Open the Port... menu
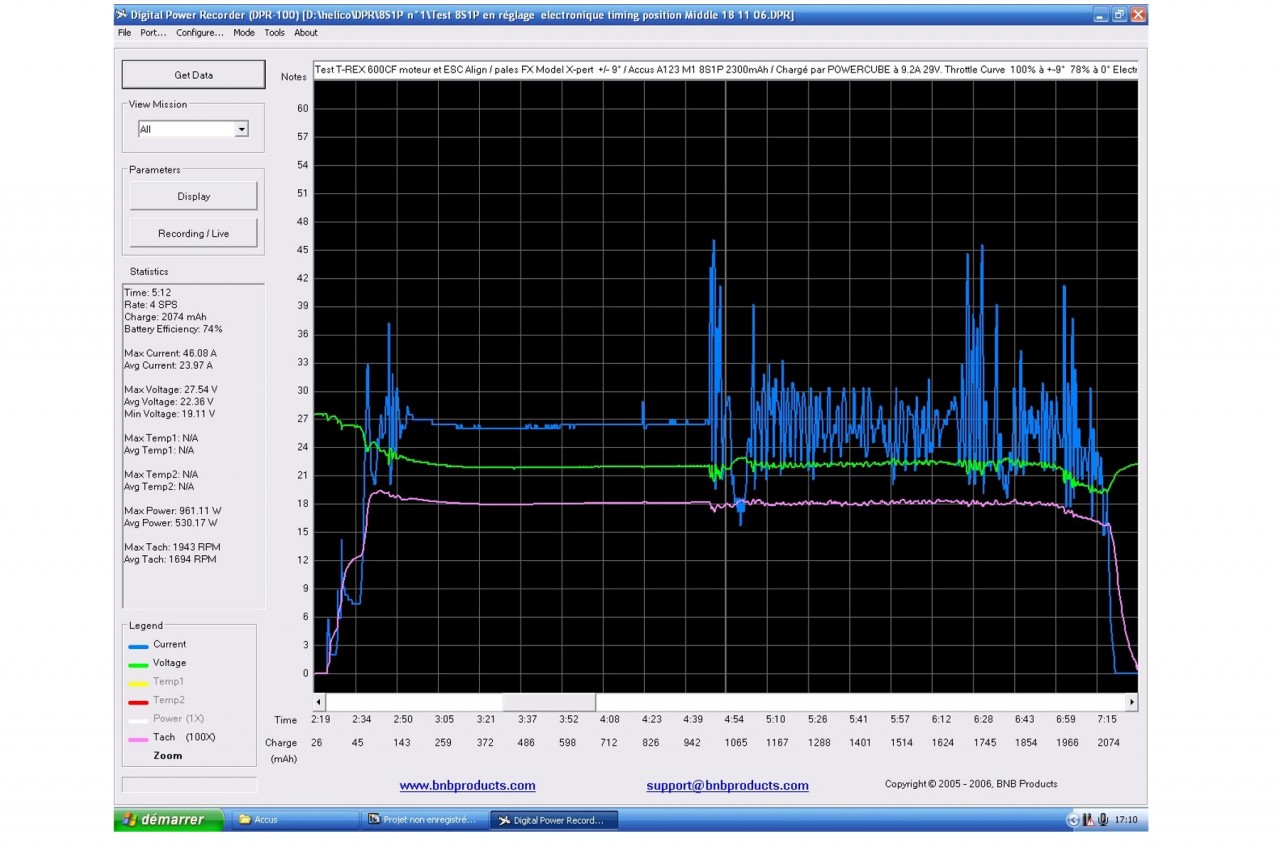Viewport: 1280px width, 853px height. coord(153,33)
